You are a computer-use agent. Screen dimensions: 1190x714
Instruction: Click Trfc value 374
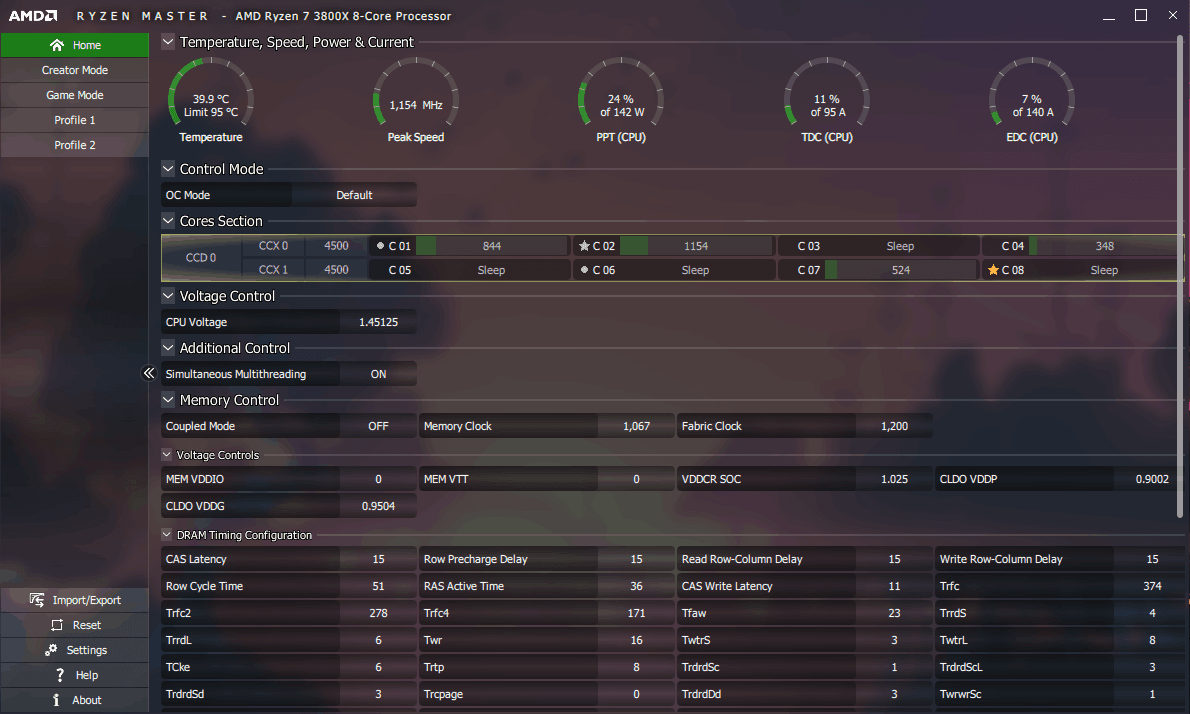1152,586
